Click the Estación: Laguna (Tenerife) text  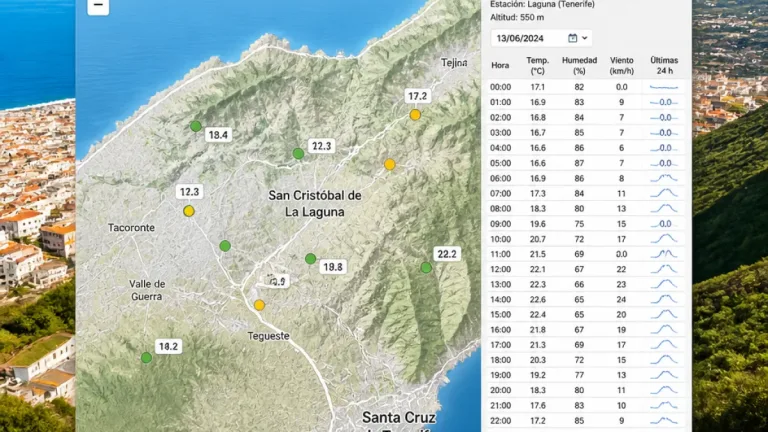542,4
